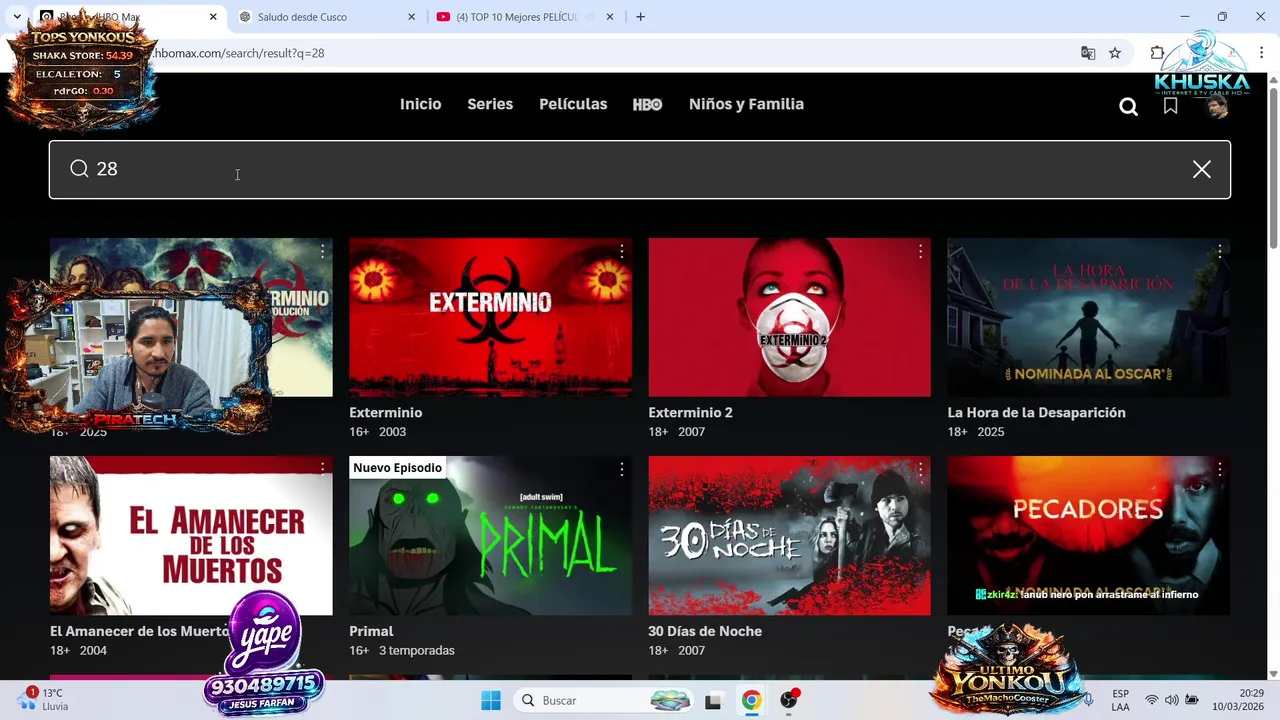Go to Inicio in navigation
Viewport: 1280px width, 720px height.
coord(420,104)
